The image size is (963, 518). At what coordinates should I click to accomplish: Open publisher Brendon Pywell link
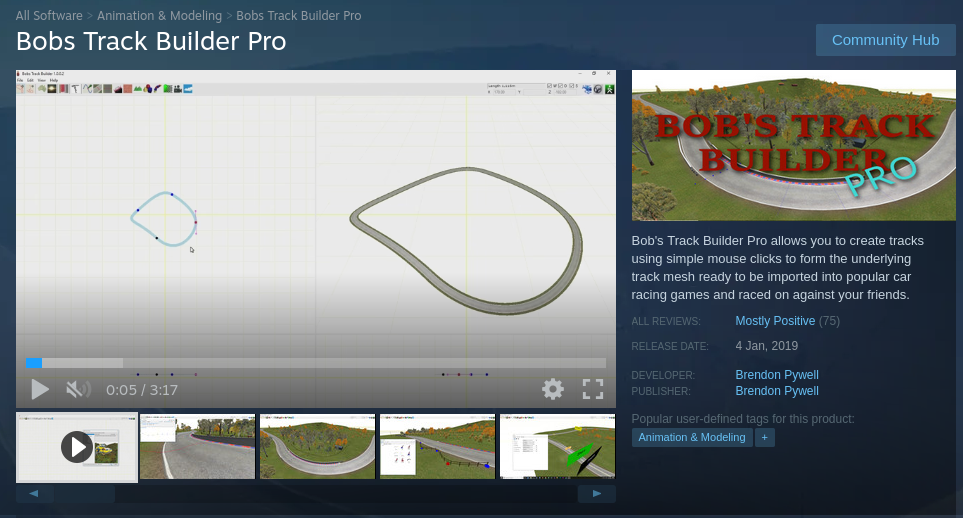point(777,391)
